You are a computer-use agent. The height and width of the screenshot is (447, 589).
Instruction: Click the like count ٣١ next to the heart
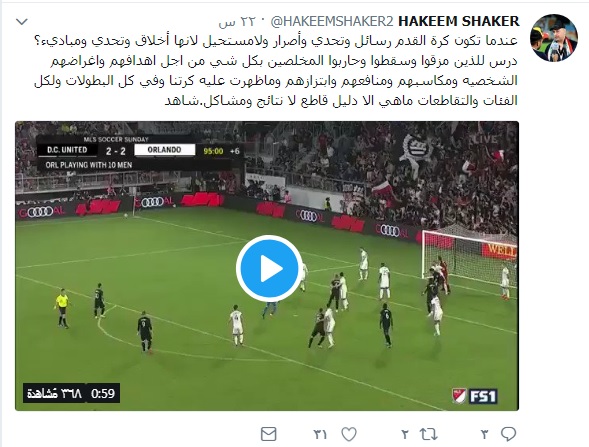(x=320, y=435)
